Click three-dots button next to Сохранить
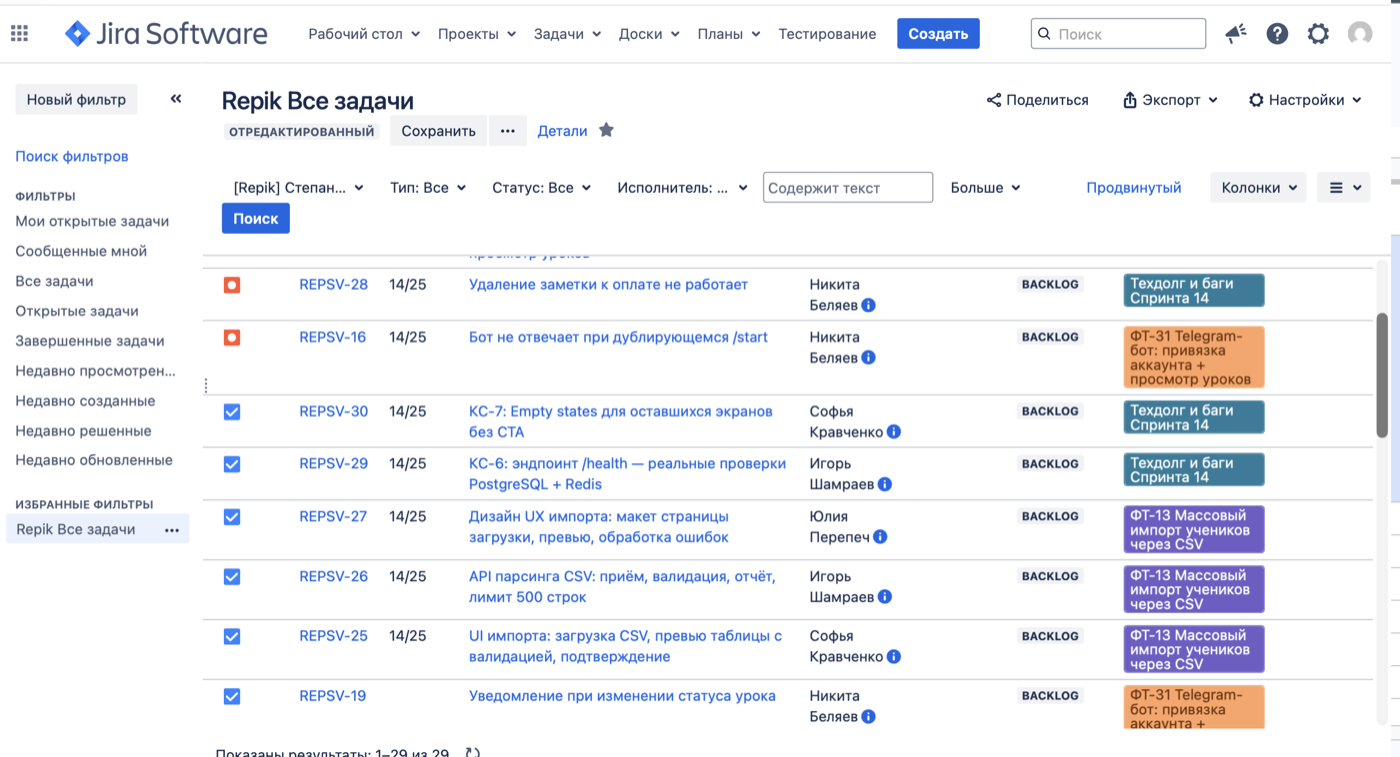Image resolution: width=1400 pixels, height=757 pixels. [x=508, y=131]
